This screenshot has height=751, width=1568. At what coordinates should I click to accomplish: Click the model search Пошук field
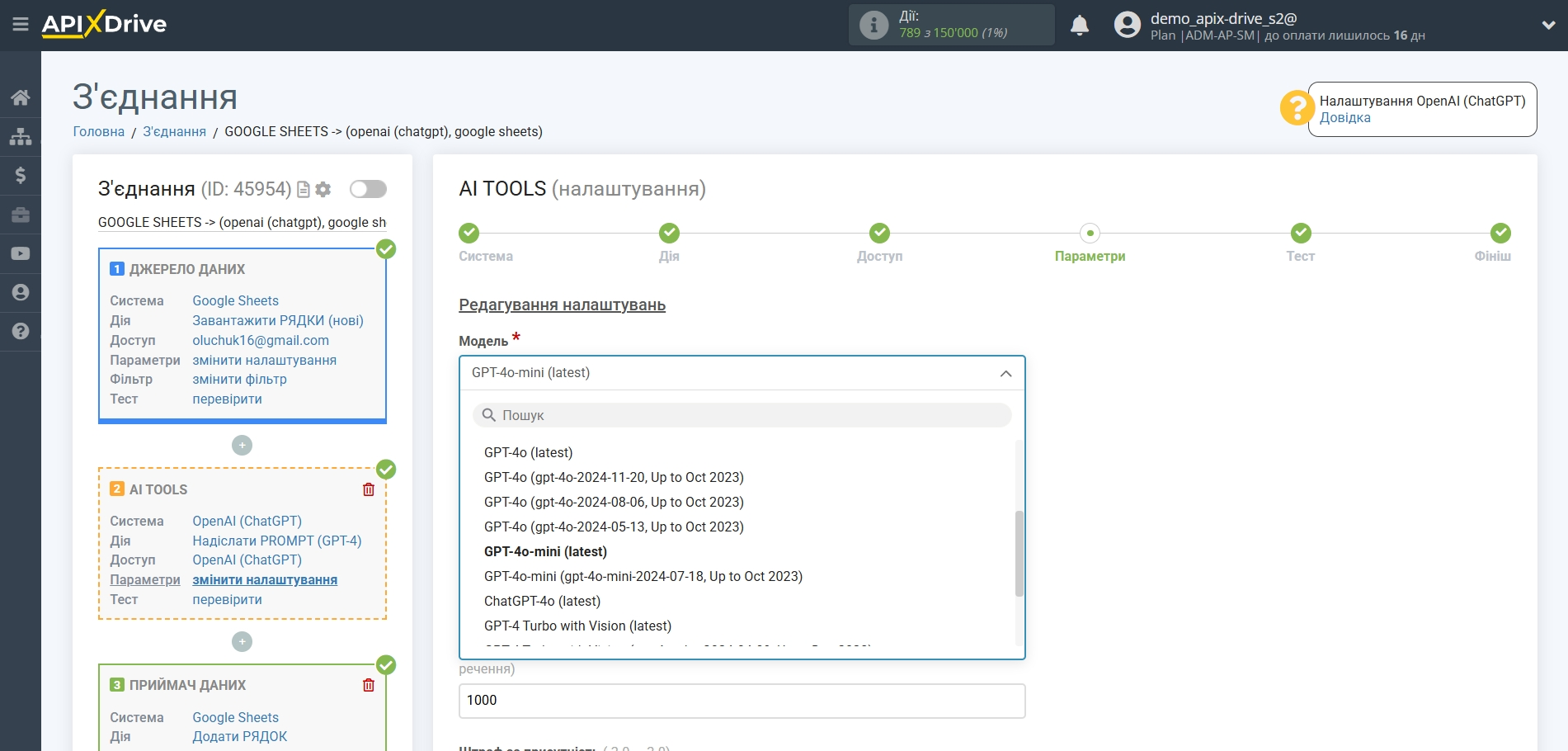click(x=742, y=415)
